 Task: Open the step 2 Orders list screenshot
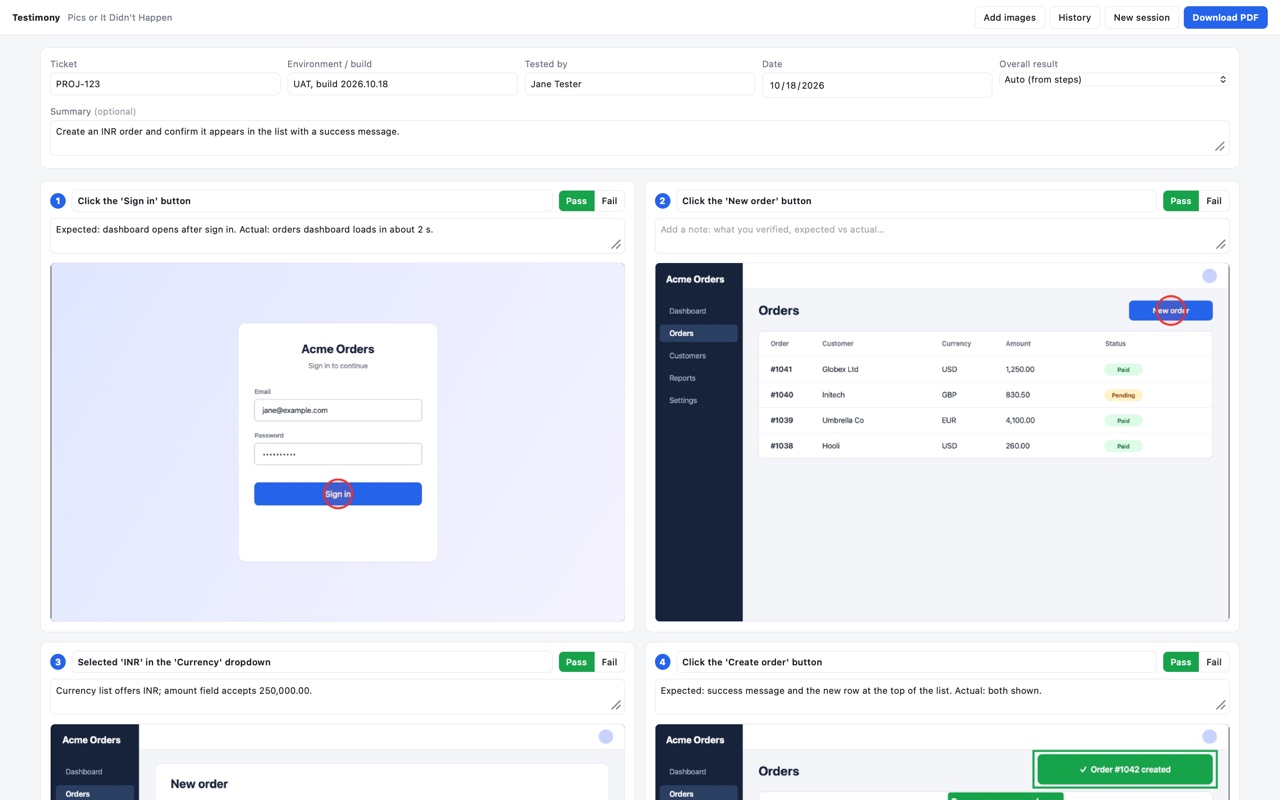coord(942,442)
